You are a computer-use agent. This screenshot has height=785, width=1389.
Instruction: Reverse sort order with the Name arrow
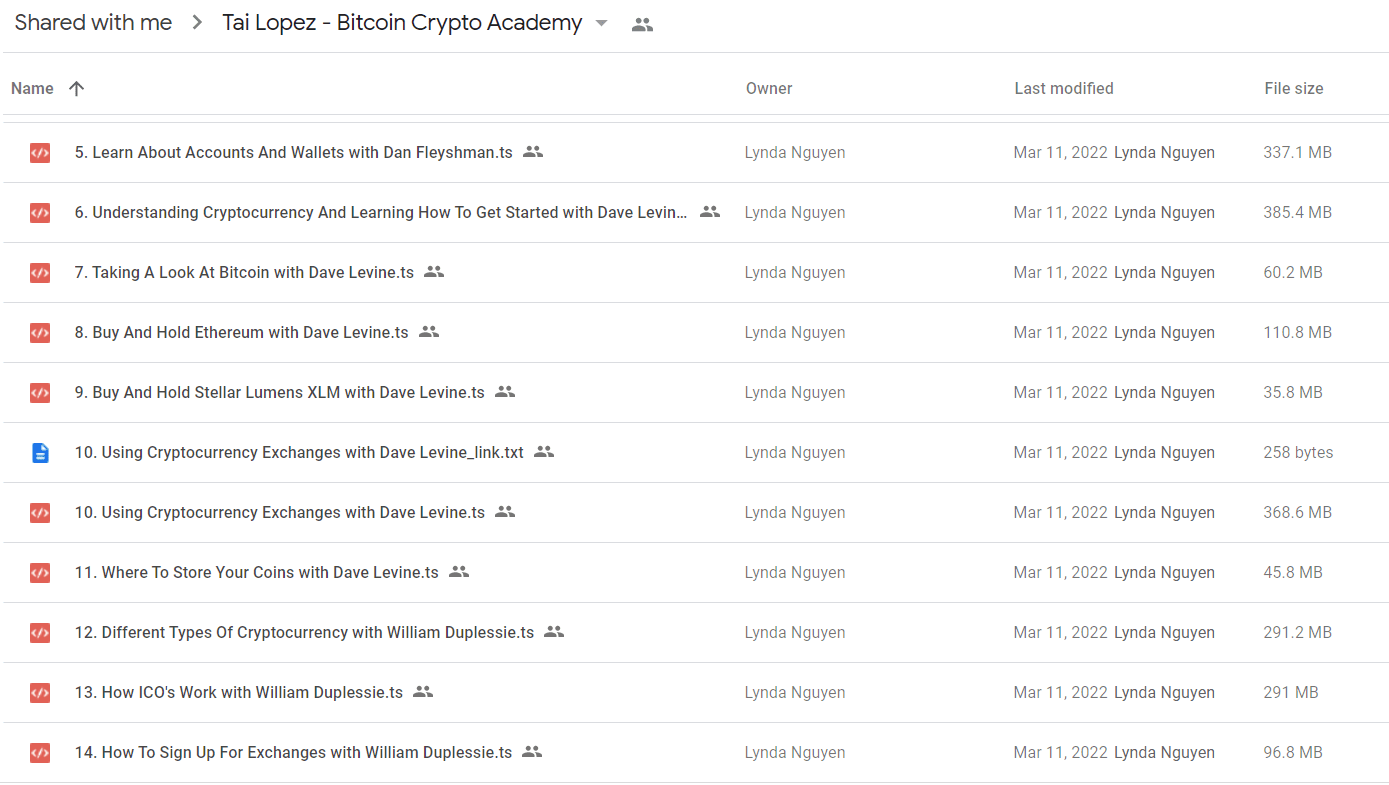tap(76, 88)
